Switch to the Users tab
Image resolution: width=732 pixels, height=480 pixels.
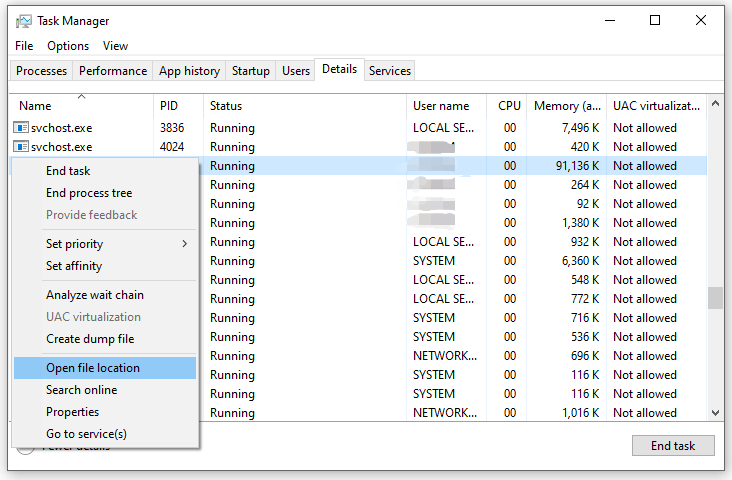[296, 71]
